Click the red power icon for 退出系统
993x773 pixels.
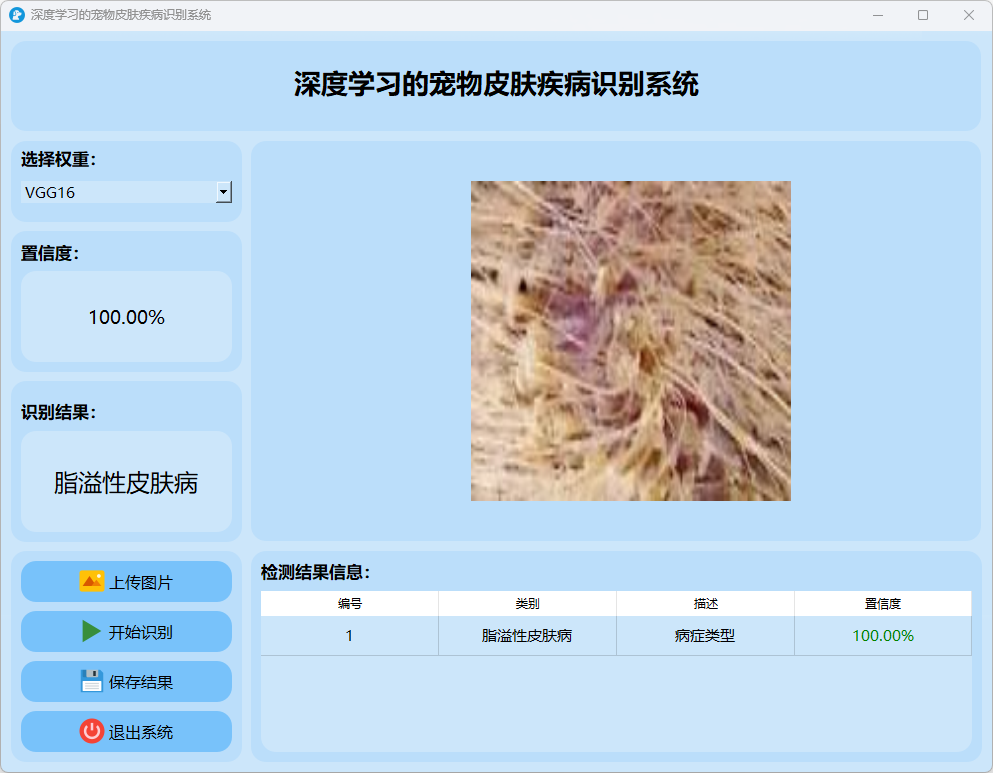coord(92,731)
